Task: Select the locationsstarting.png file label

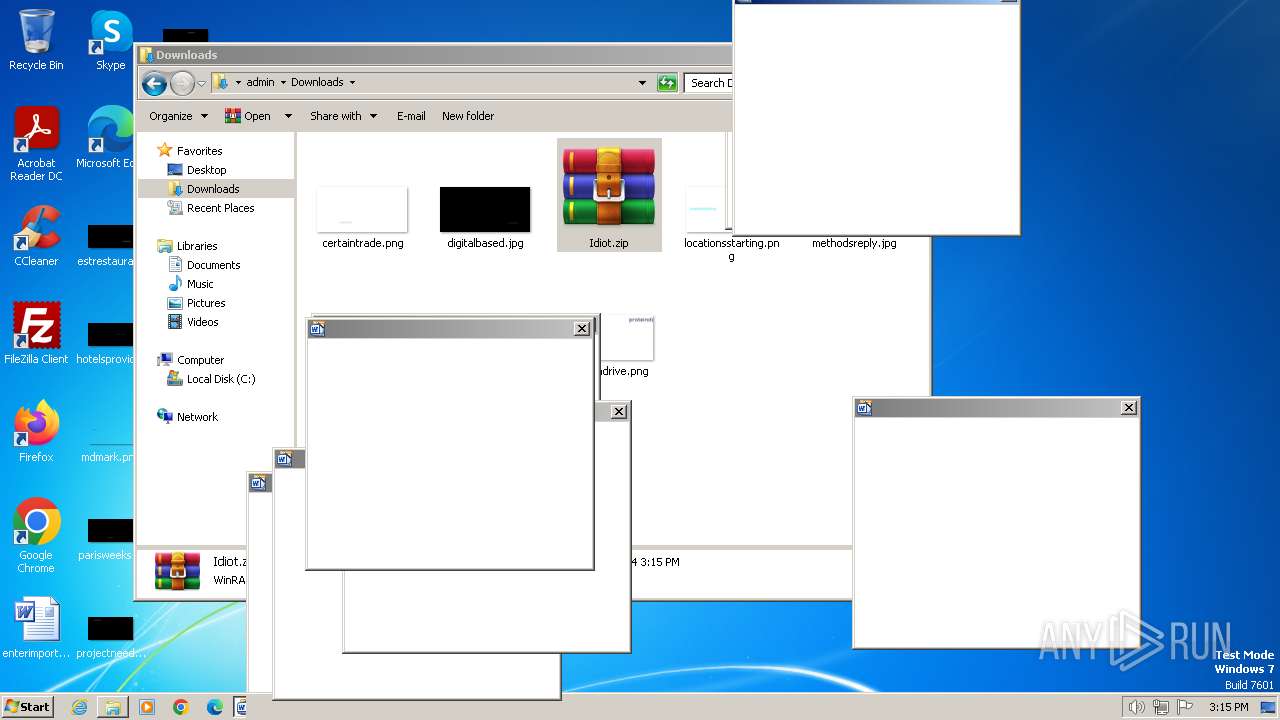Action: pyautogui.click(x=731, y=249)
